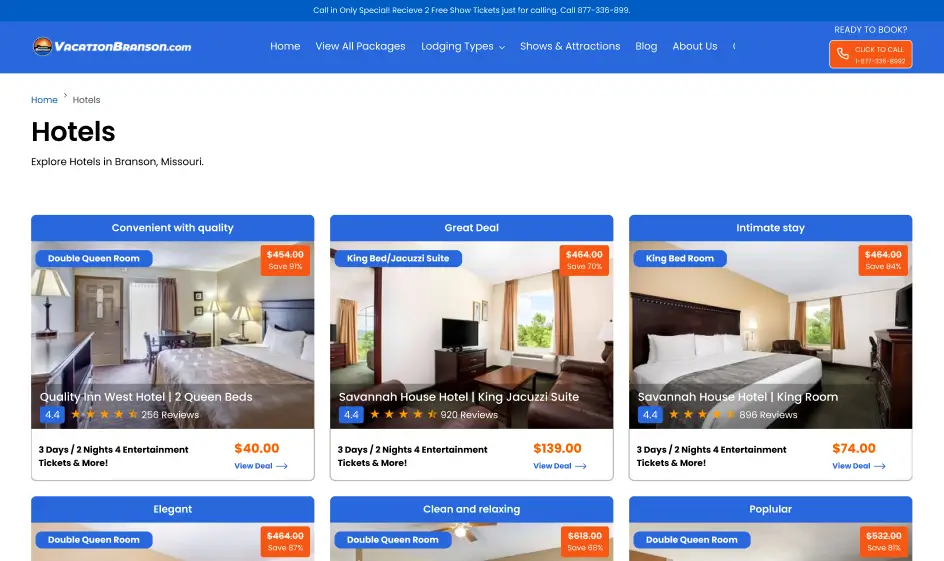Click arrow next to $74.00 View Deal
This screenshot has height=561, width=944.
tap(880, 466)
